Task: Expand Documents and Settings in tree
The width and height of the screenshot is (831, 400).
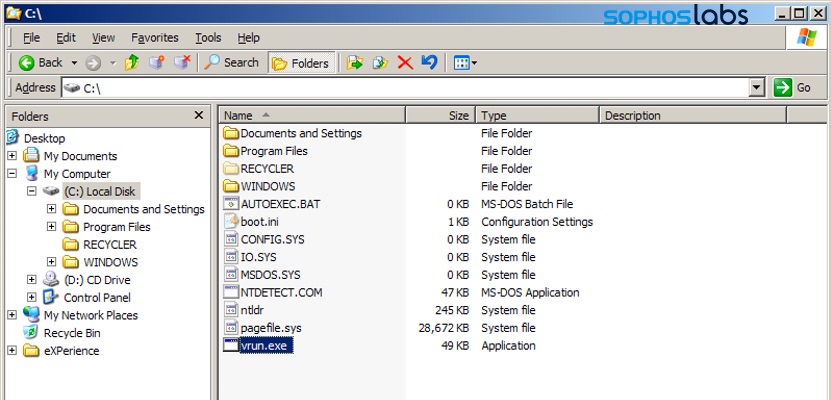Action: coord(51,209)
